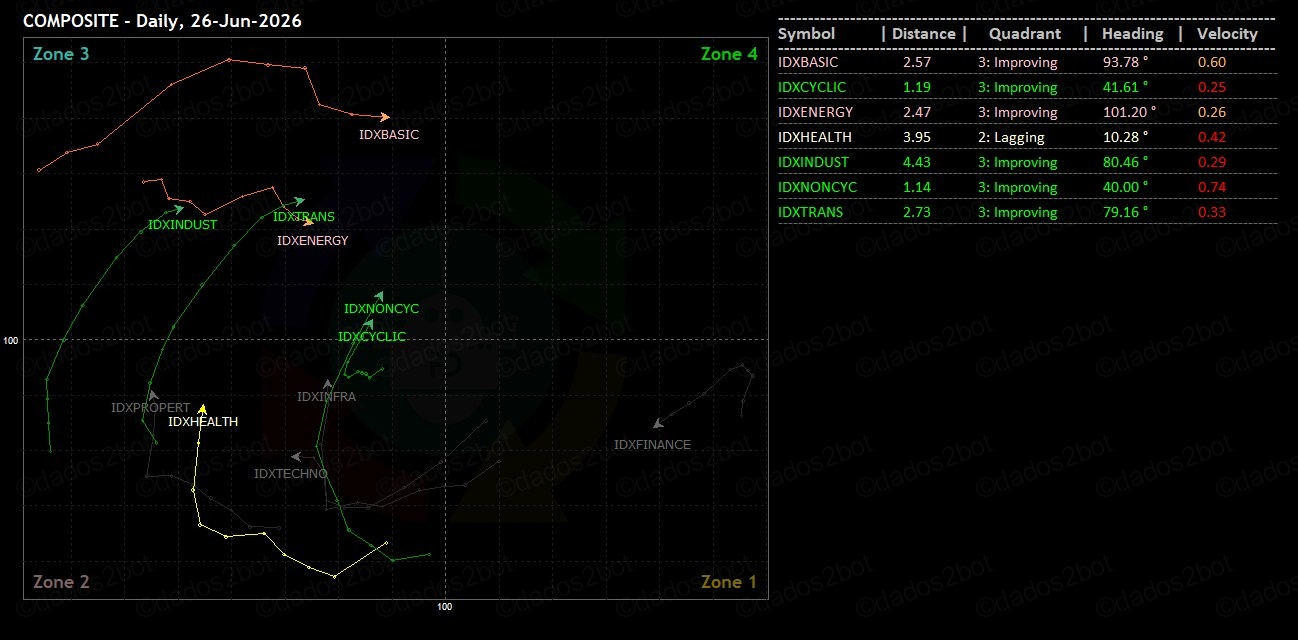Click heading value 40.00° in table
The height and width of the screenshot is (640, 1298).
1125,187
